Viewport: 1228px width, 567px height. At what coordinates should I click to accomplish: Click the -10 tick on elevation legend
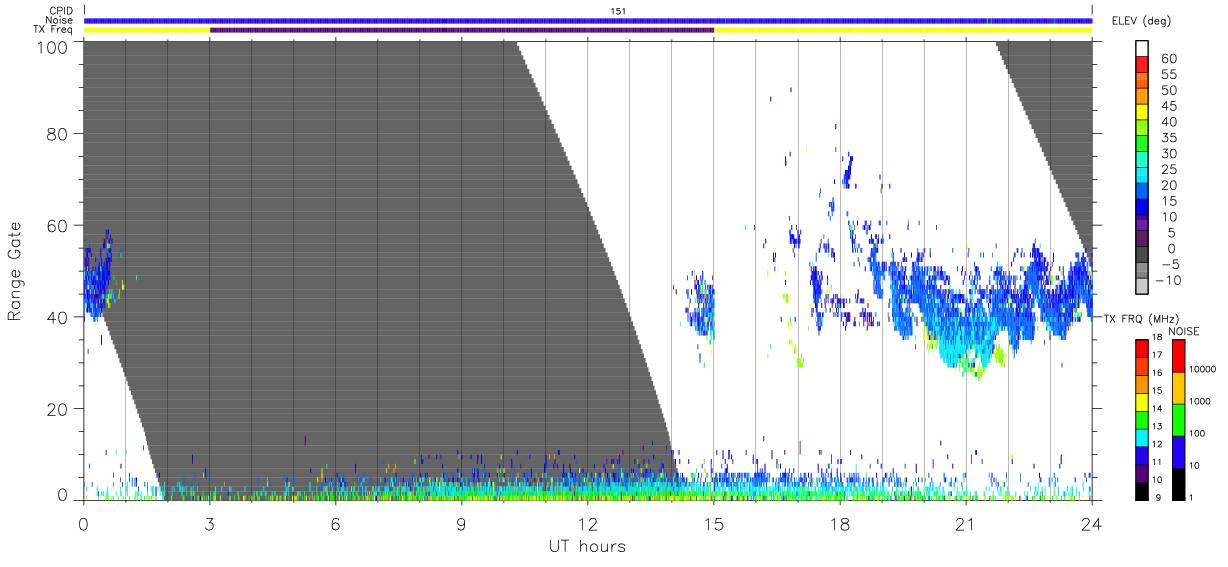click(1169, 280)
